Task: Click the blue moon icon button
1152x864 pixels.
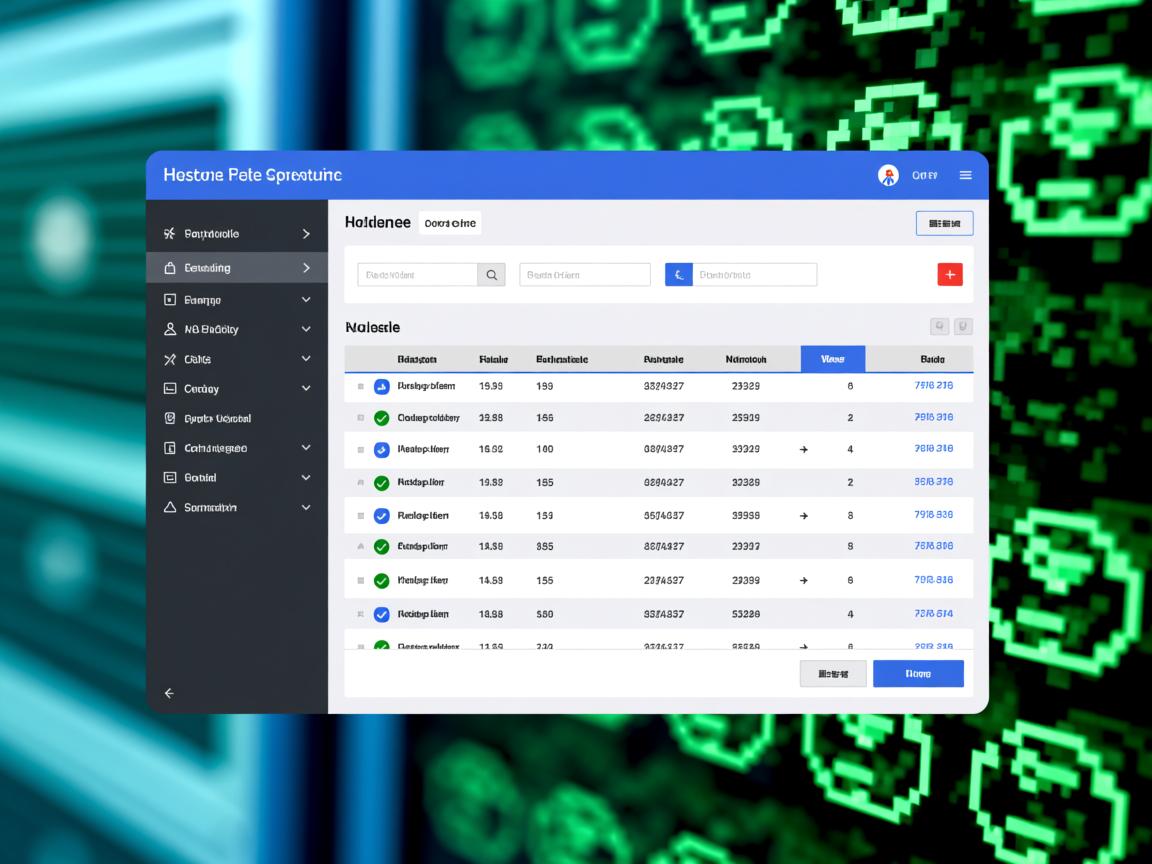Action: [679, 274]
